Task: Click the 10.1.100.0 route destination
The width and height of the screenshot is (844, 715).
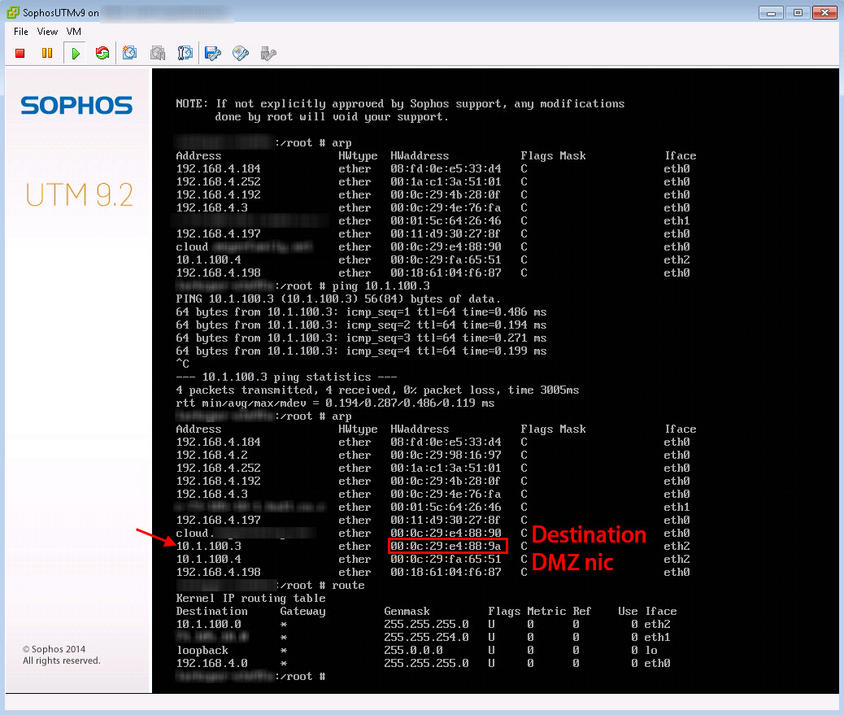Action: coord(208,625)
